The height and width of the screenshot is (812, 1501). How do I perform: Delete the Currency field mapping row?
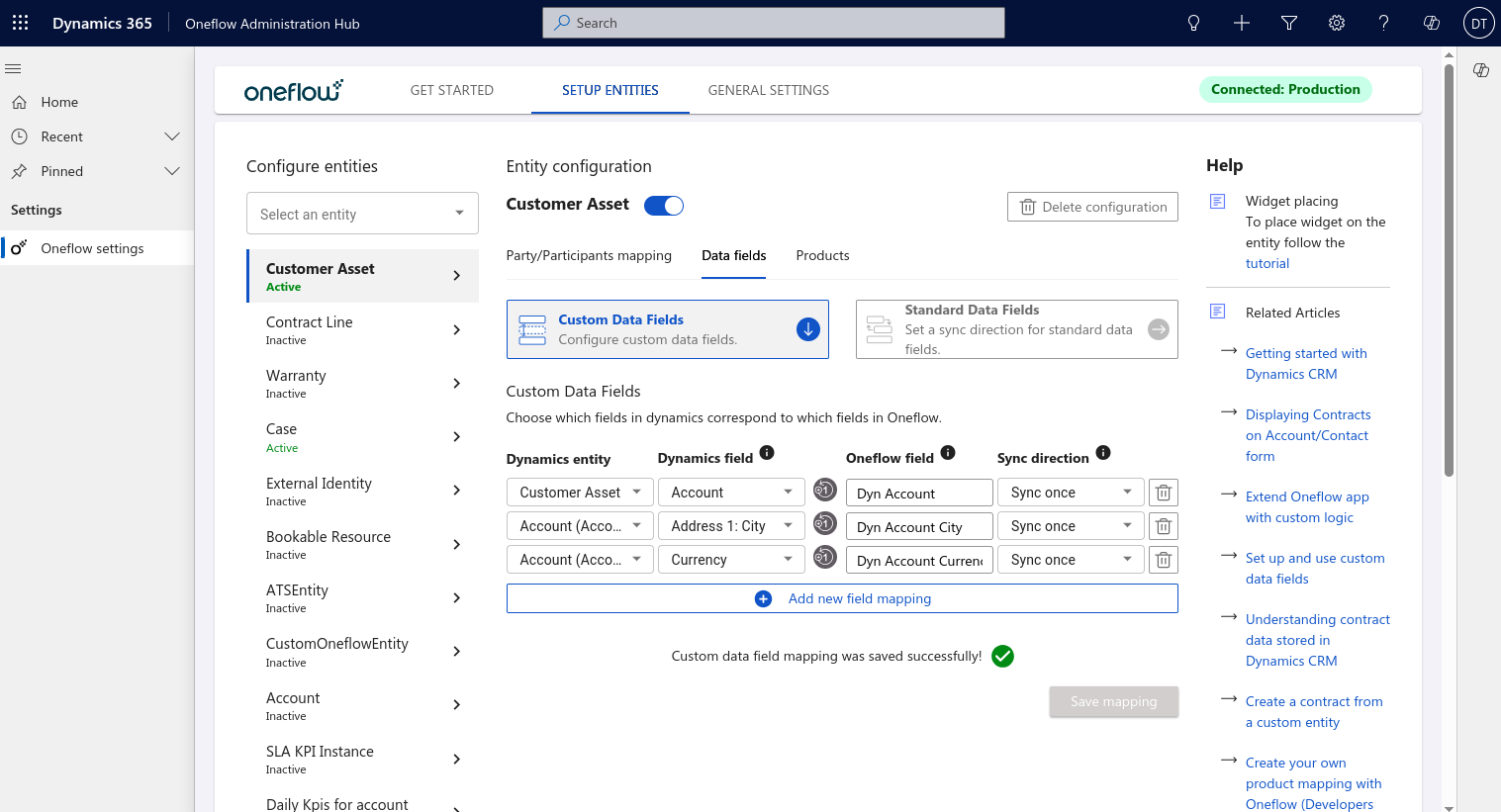[x=1164, y=560]
